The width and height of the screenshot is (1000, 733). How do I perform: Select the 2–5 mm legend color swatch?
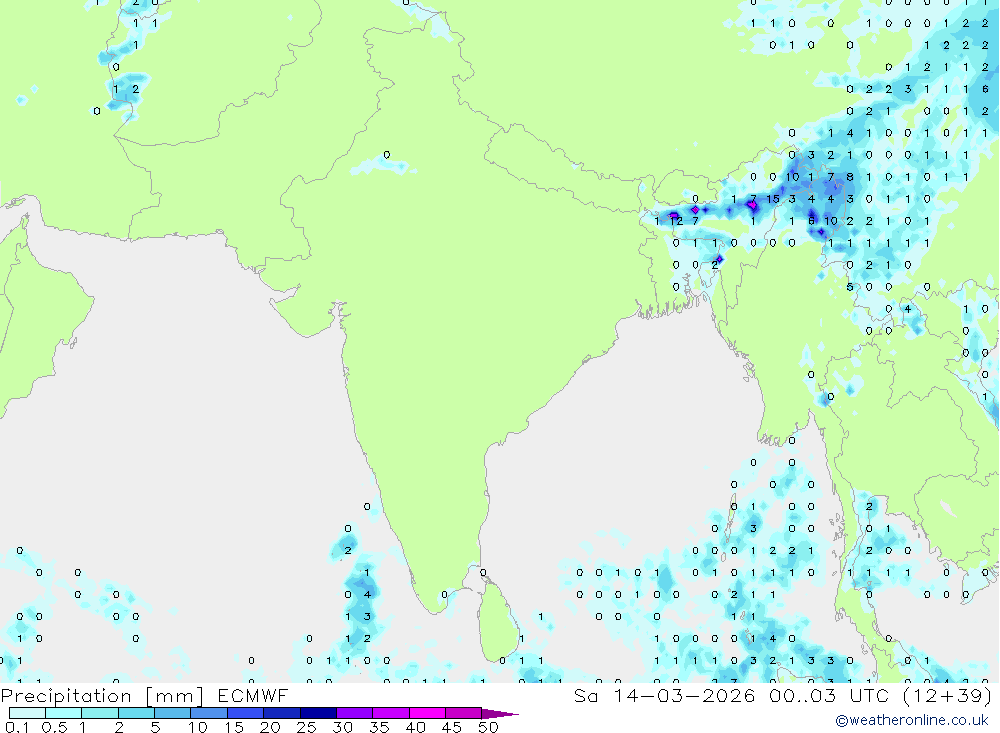click(x=136, y=713)
